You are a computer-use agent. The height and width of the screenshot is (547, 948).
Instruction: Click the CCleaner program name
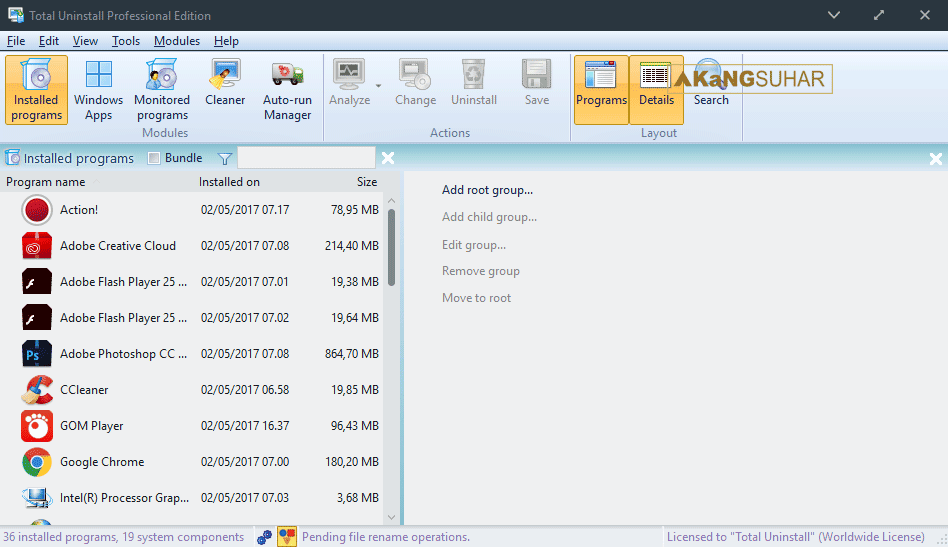click(84, 390)
